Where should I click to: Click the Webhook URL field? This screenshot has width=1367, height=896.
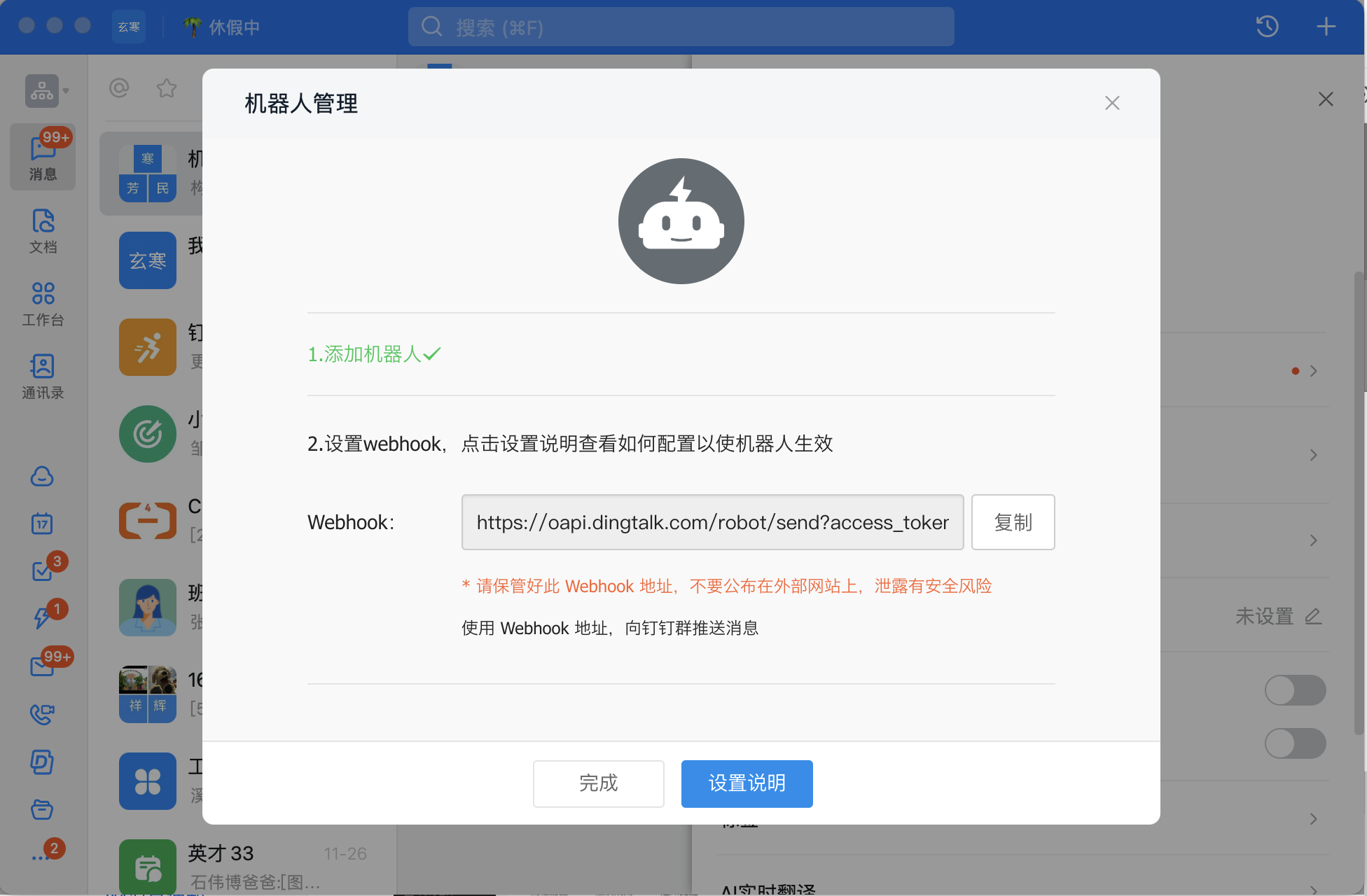pos(712,522)
